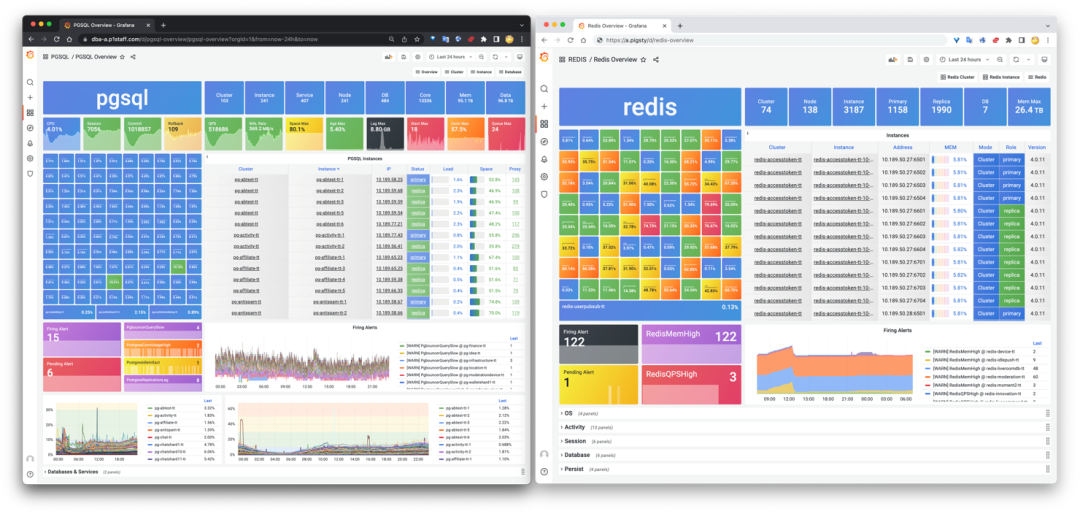Screen dimensions: 1080x514
Task: Open Configuration gear in PGSQL window sidebar
Action: (30, 158)
